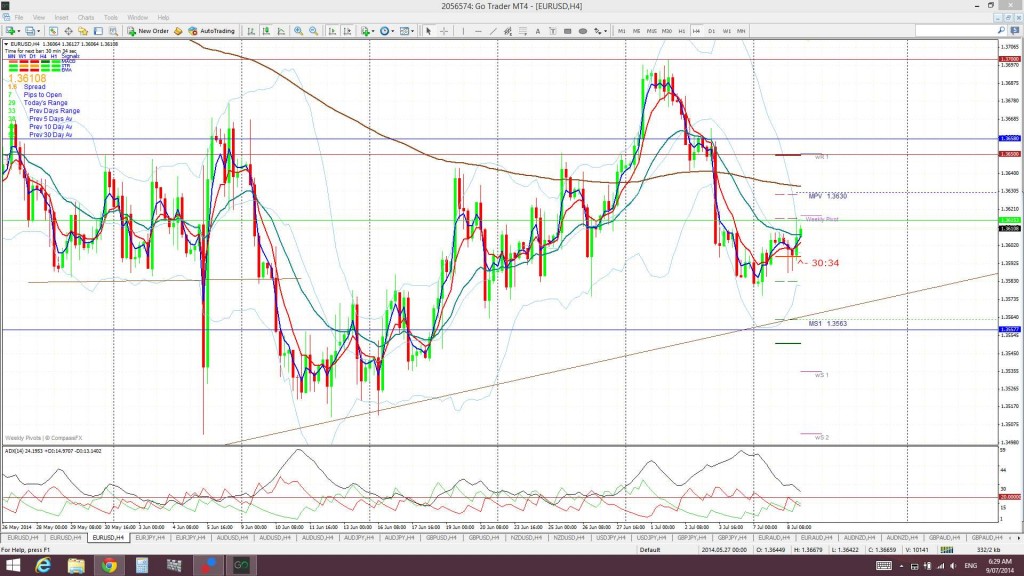Select the Fibonacci Retracement tool
The image size is (1024, 576).
coord(523,31)
